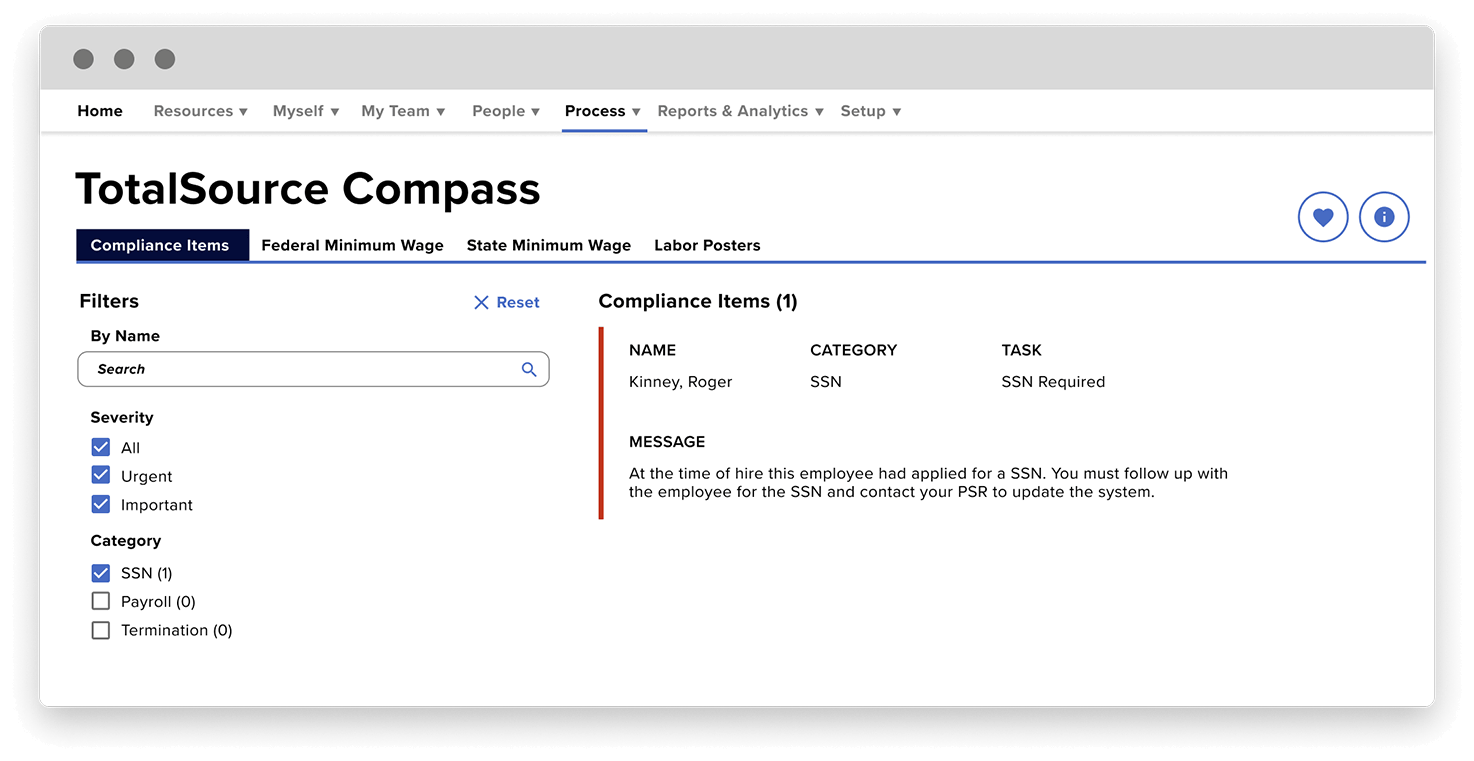Click the MESSAGE label
The width and height of the screenshot is (1474, 761).
point(667,441)
